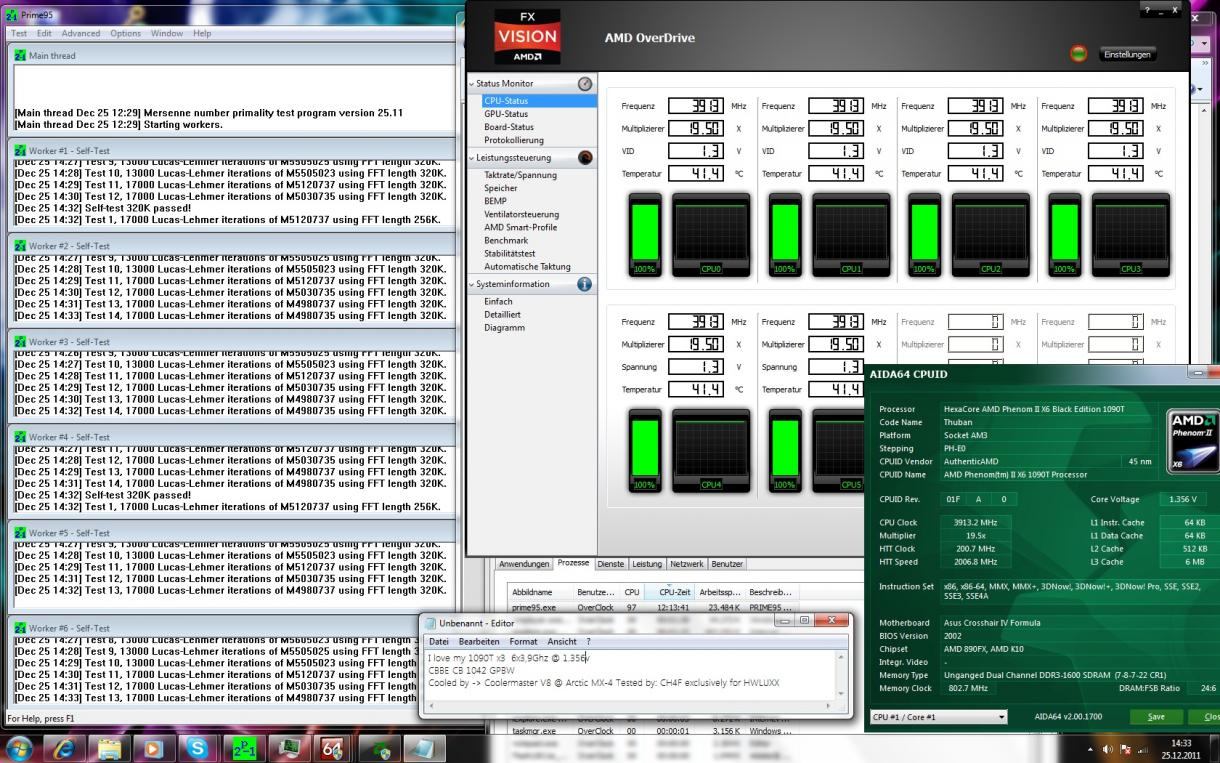
Task: Open Diagramm in OverDrive sidebar
Action: [x=504, y=327]
